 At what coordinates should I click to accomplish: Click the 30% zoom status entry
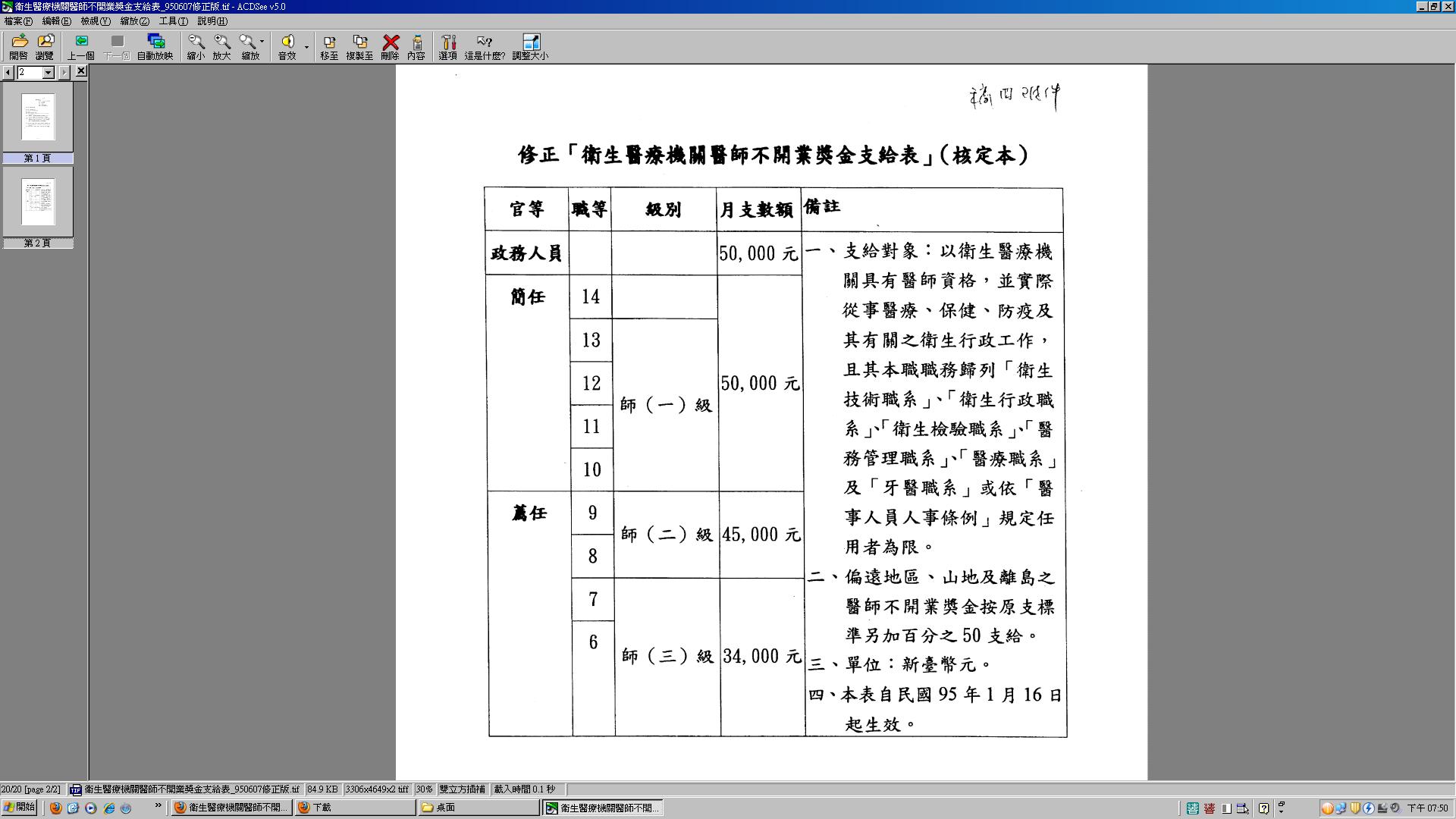point(424,789)
